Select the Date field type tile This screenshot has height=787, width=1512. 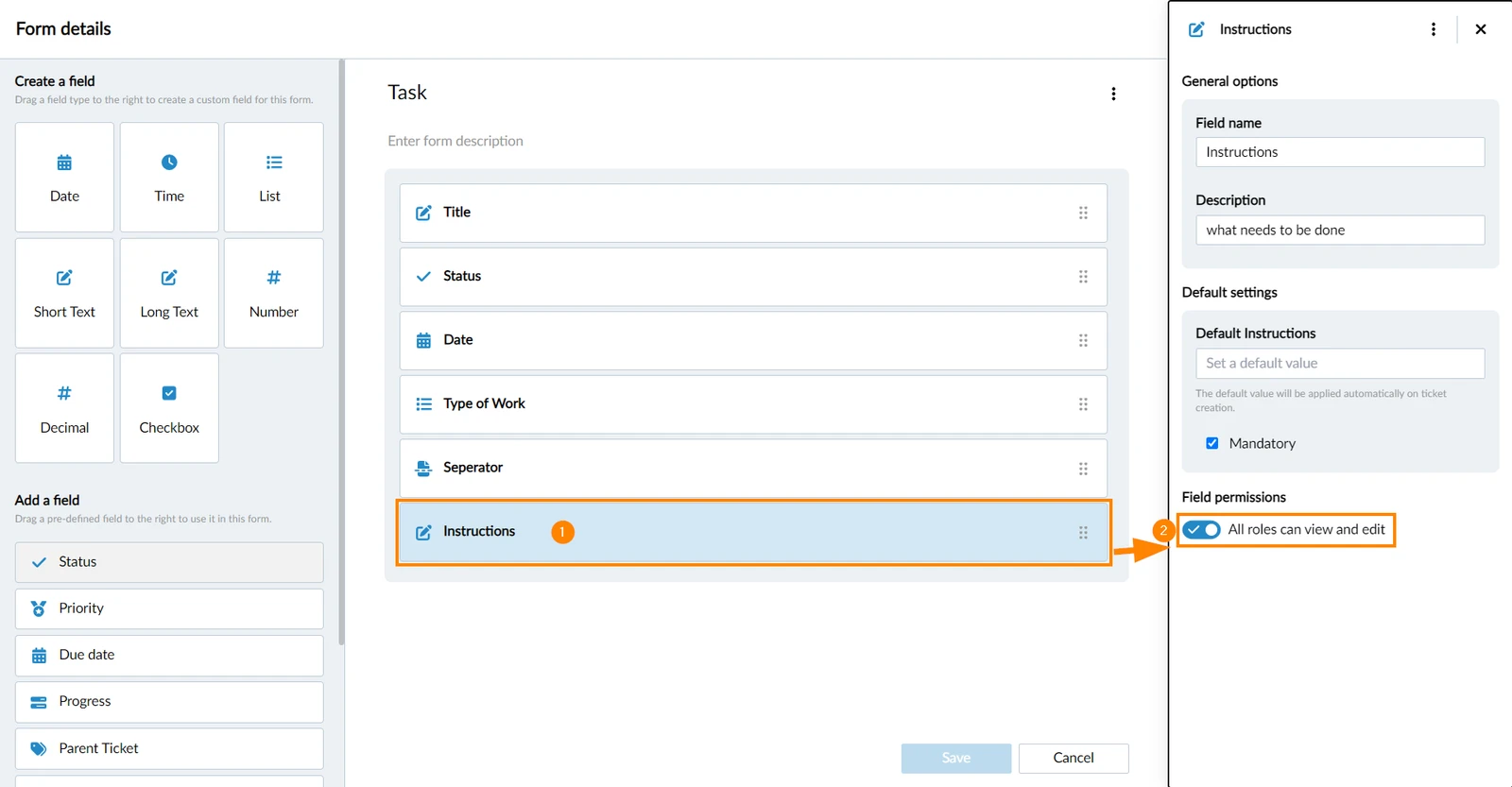pyautogui.click(x=64, y=177)
